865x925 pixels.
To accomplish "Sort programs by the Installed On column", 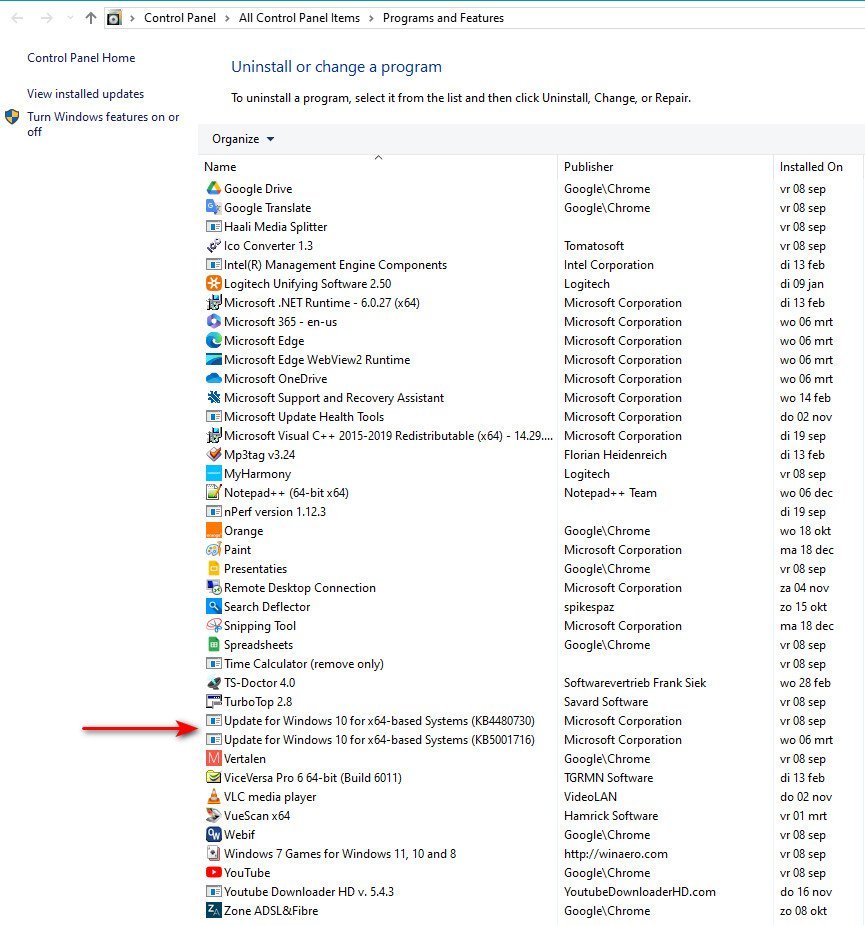I will 811,167.
